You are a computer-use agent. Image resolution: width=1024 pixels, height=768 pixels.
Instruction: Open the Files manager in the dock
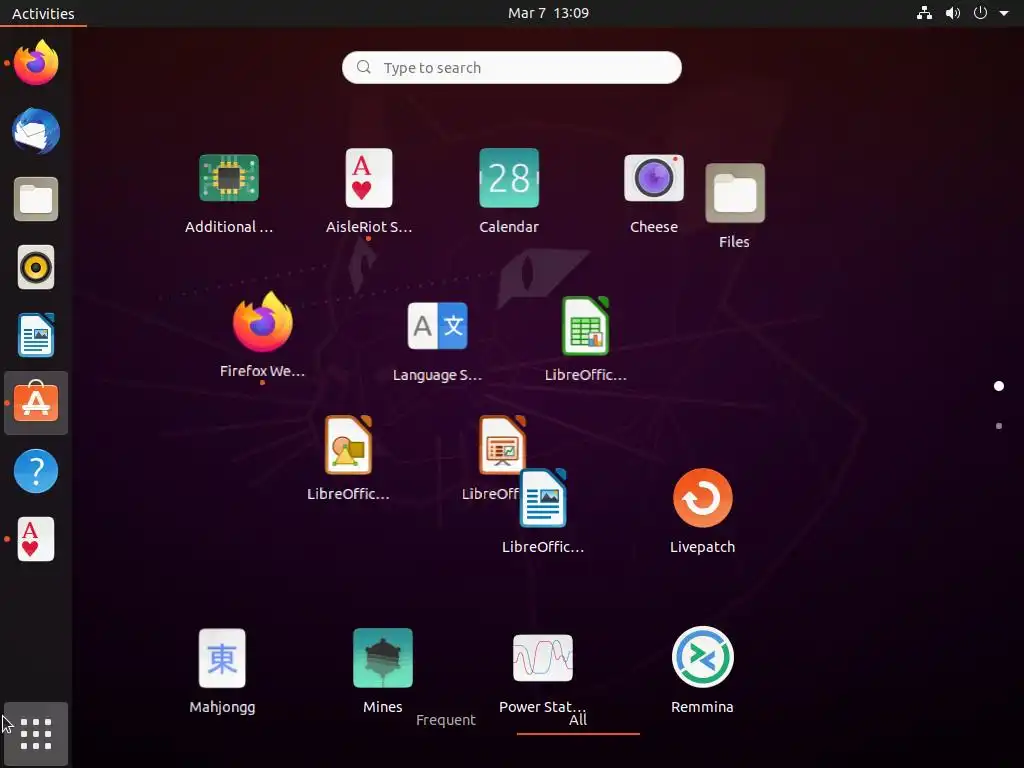pyautogui.click(x=36, y=199)
